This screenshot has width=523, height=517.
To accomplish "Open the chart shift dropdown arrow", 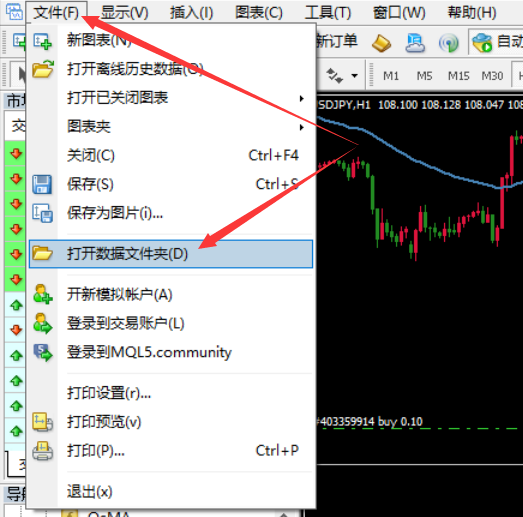I will point(355,76).
